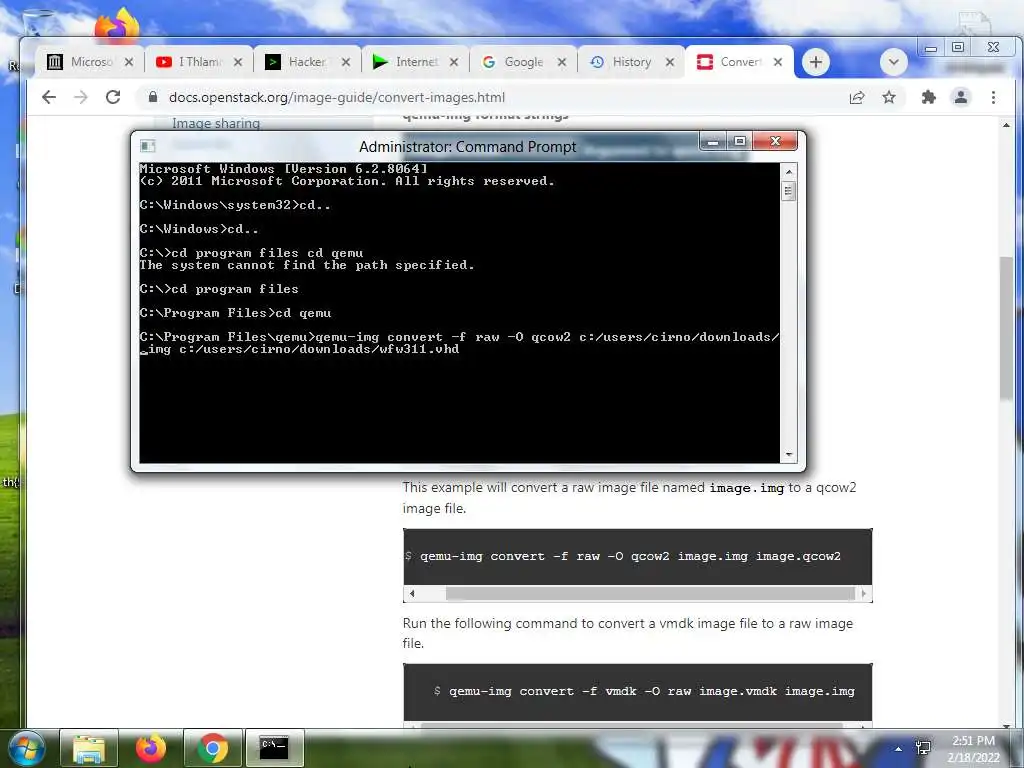This screenshot has width=1024, height=768.
Task: Open the Extensions puzzle icon
Action: pyautogui.click(x=928, y=97)
